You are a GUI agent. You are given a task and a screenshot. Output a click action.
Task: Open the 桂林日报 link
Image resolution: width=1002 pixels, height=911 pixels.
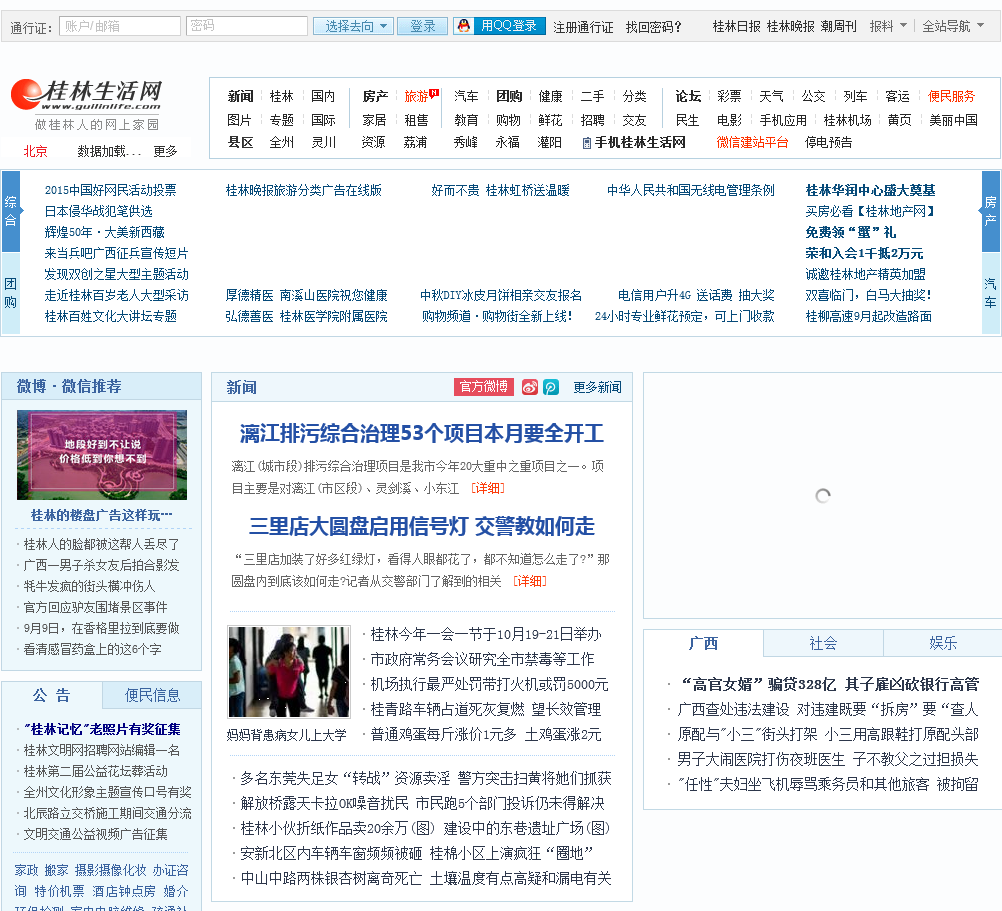(x=736, y=26)
